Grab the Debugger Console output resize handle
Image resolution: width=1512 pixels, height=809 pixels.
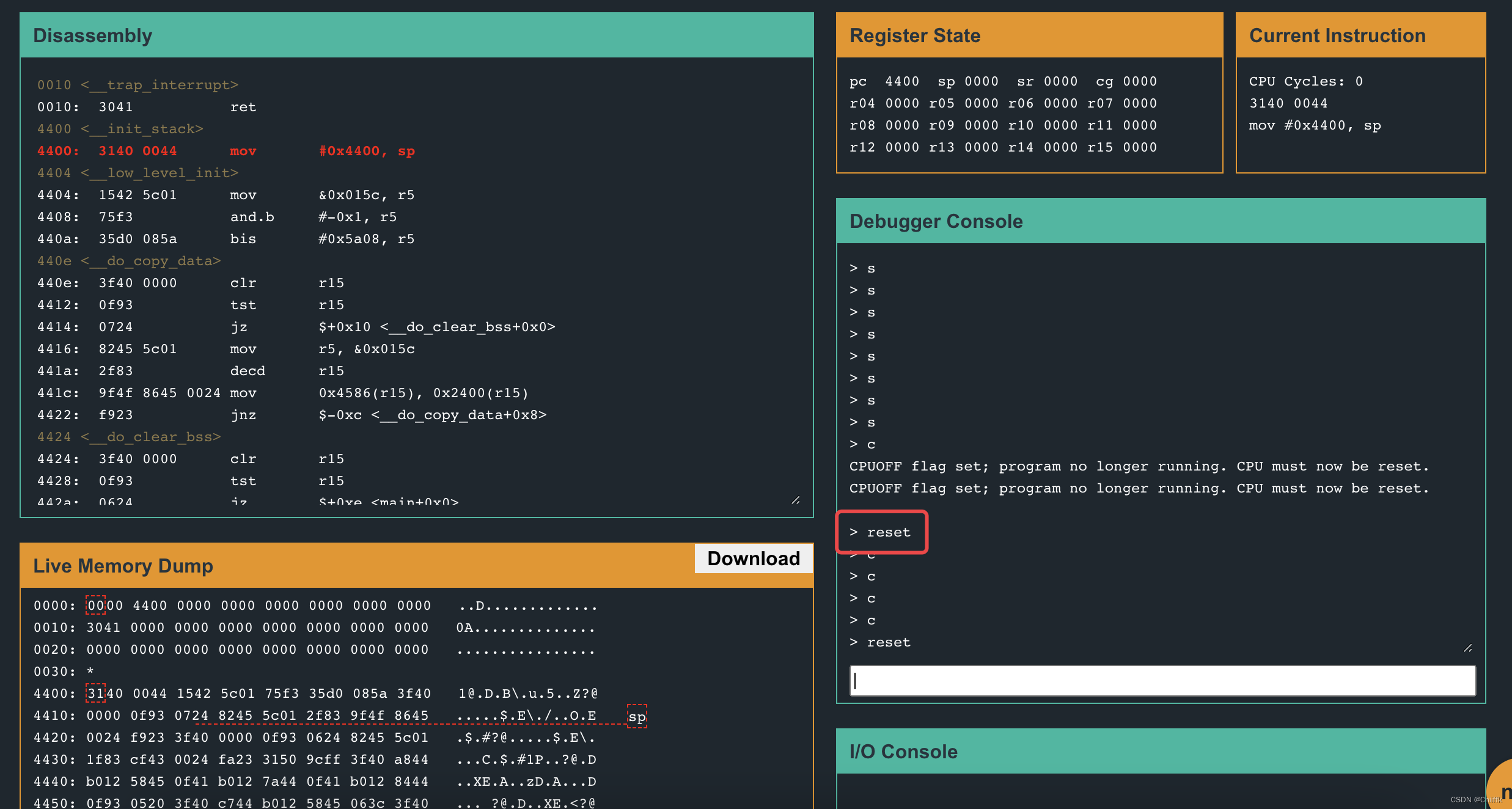click(x=1468, y=648)
